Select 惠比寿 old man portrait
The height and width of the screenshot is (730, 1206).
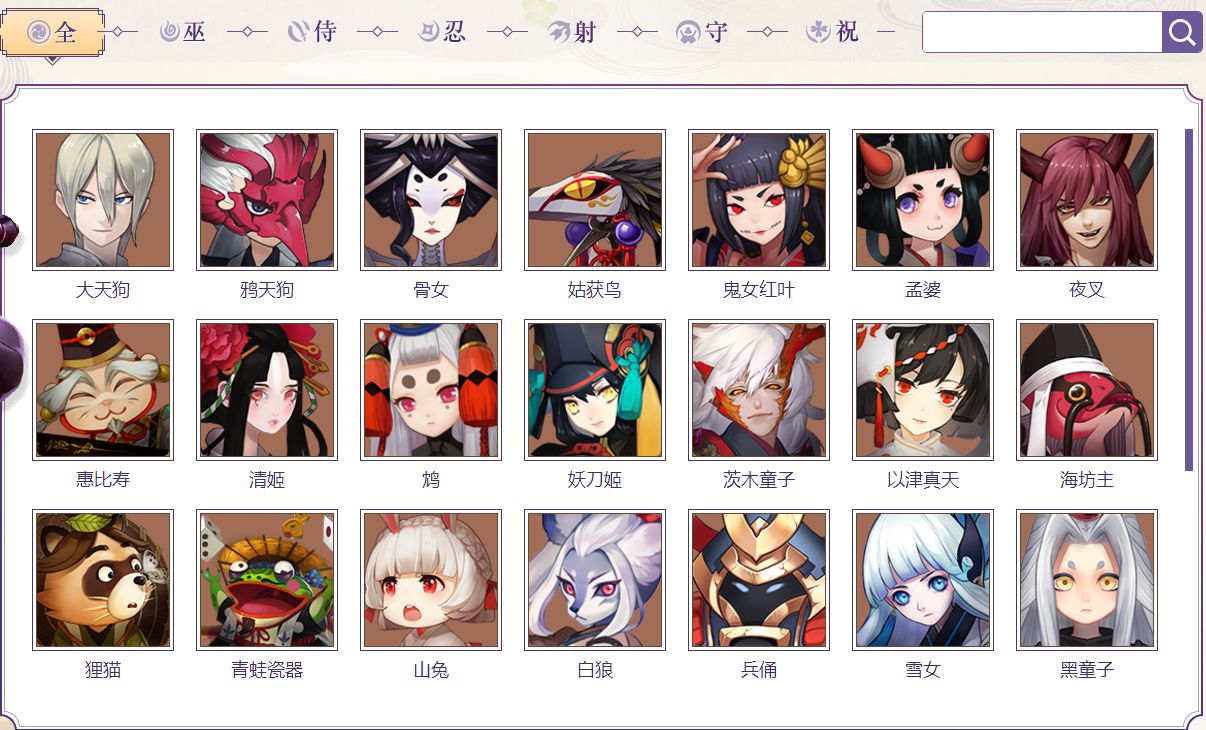point(103,390)
